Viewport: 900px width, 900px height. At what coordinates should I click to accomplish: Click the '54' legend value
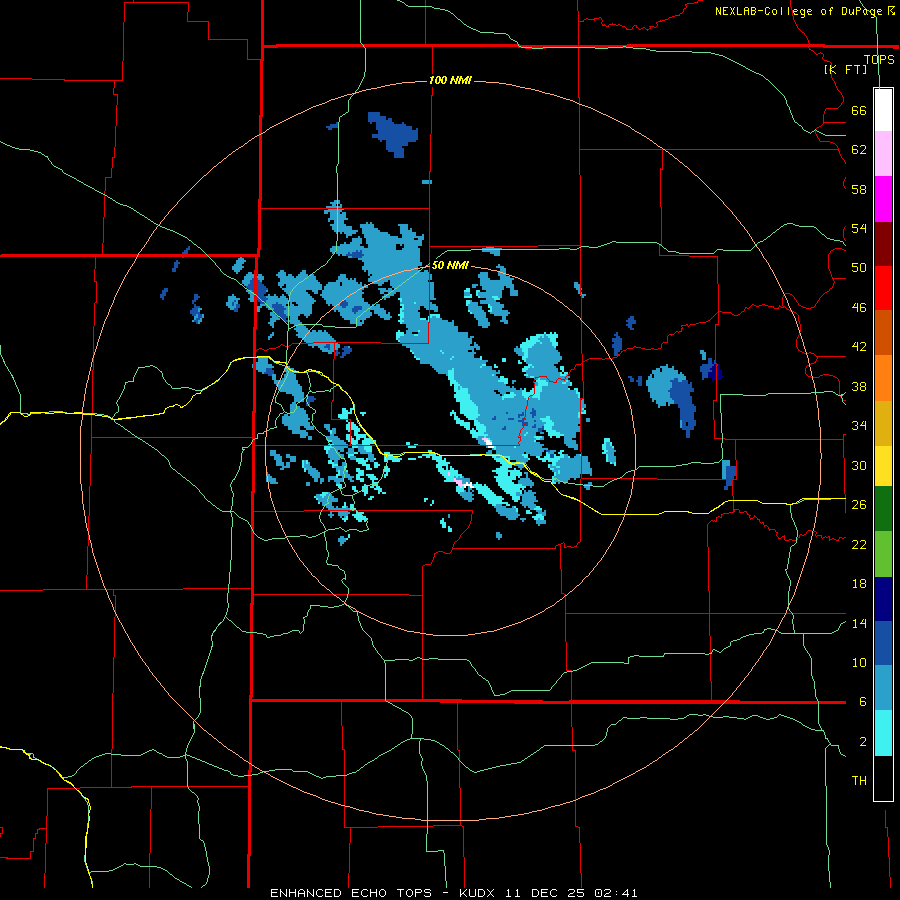click(859, 228)
